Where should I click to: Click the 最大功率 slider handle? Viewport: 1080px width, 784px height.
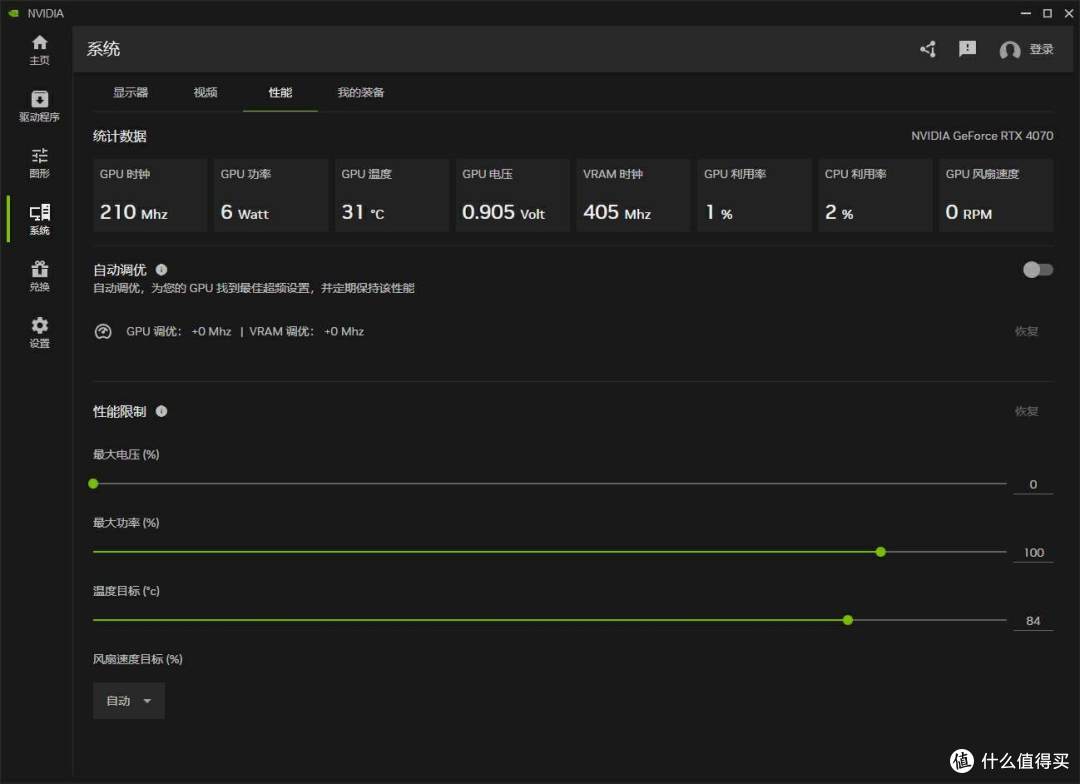880,552
